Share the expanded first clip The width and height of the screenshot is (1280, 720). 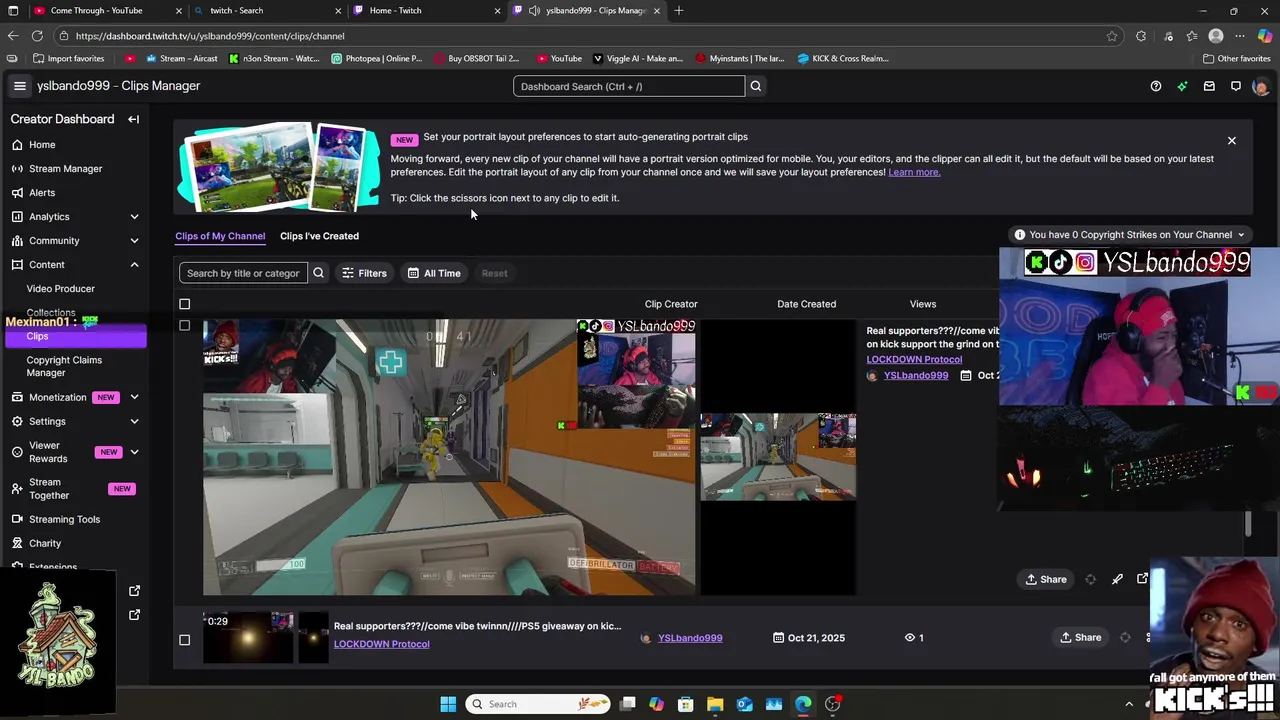pyautogui.click(x=1046, y=579)
